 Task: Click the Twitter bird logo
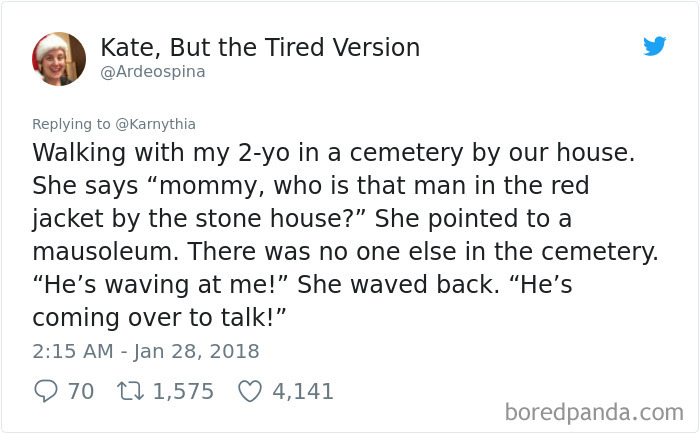click(654, 46)
